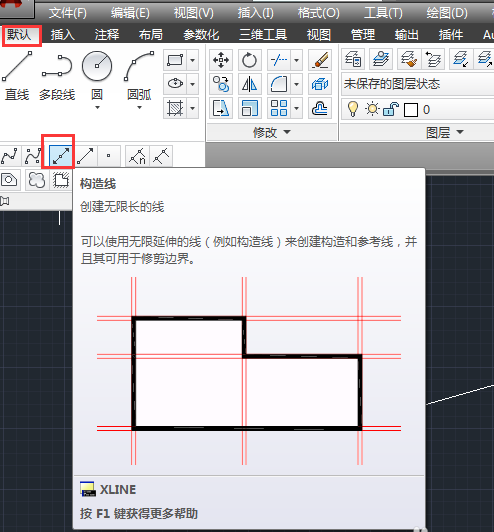This screenshot has height=532, width=494.
Task: Select the Copy tool
Action: click(x=221, y=84)
